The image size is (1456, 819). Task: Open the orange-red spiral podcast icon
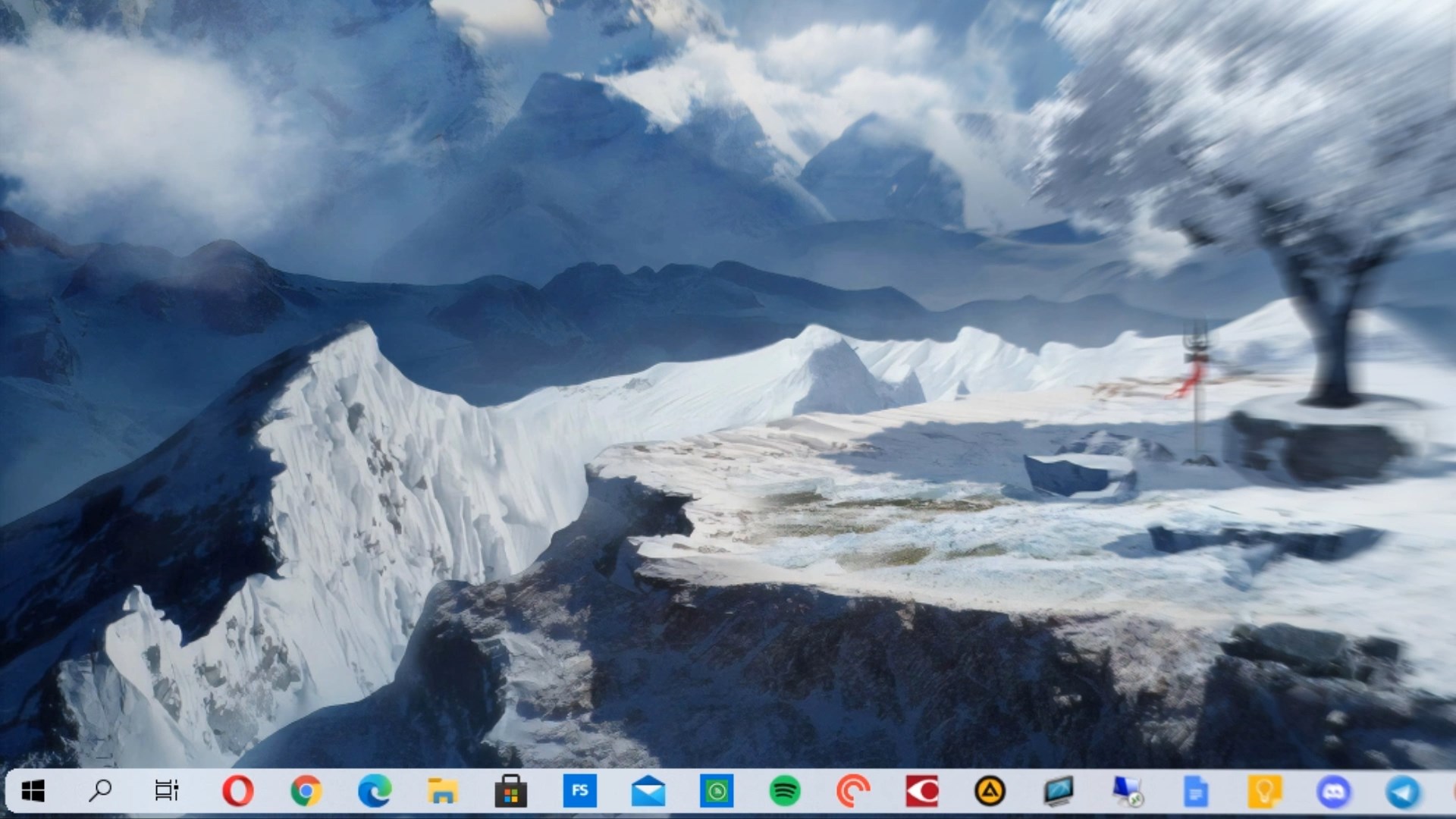[x=853, y=792]
